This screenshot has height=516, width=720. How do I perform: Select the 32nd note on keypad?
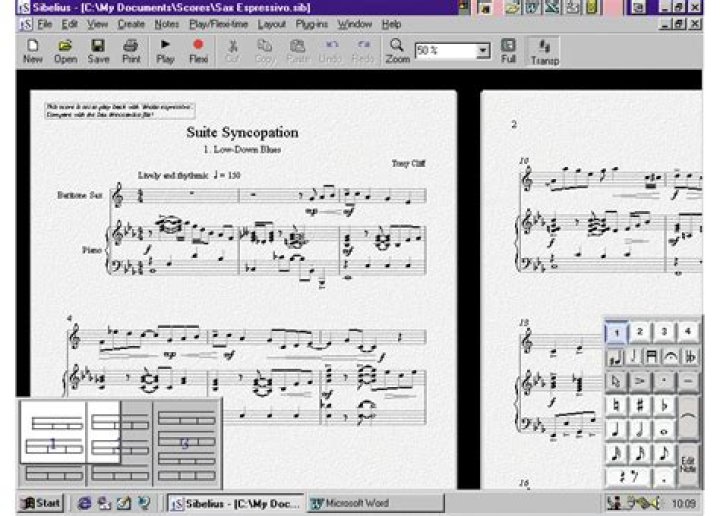(616, 454)
